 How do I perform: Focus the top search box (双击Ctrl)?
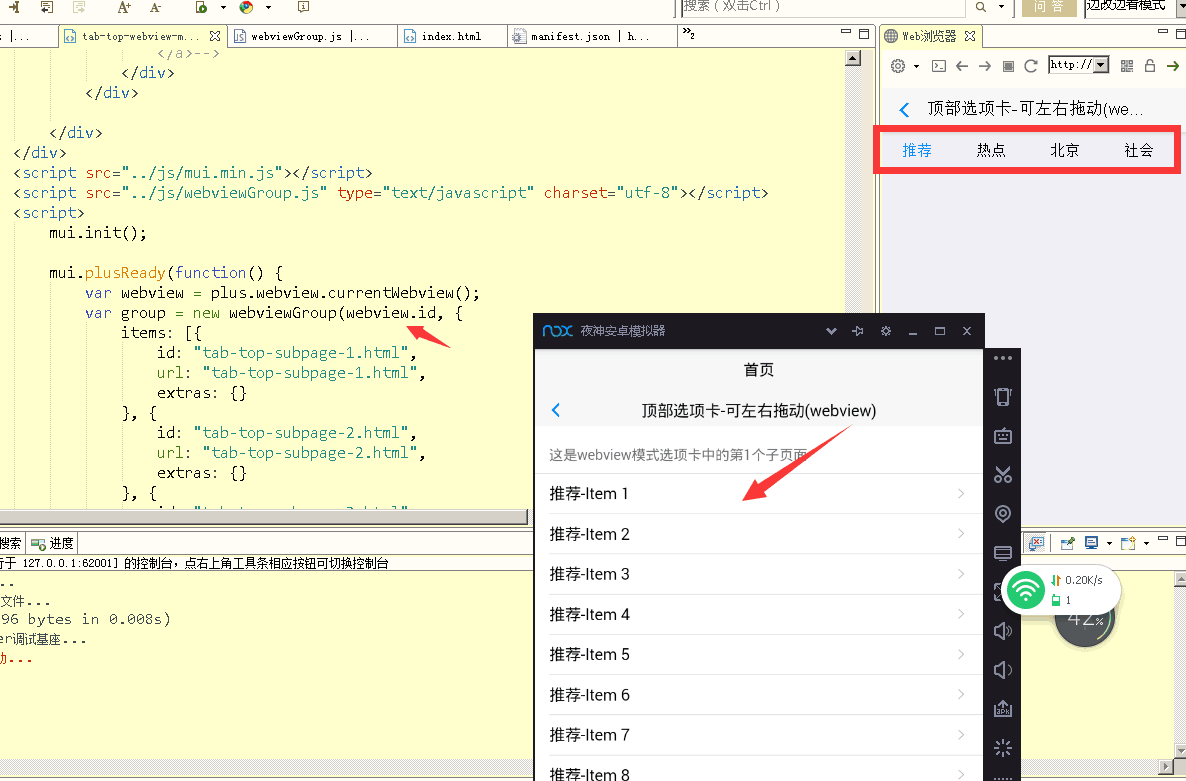pos(822,7)
